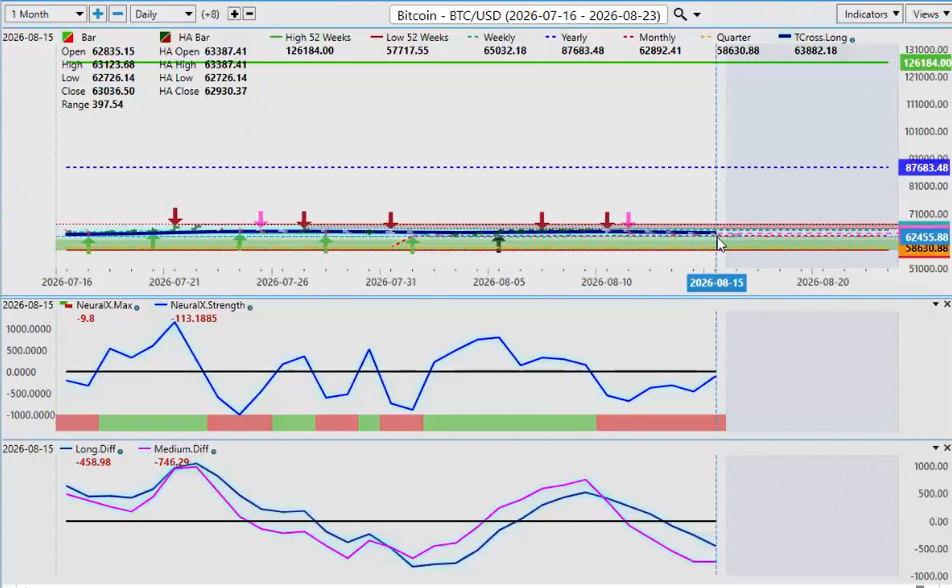Viewport: 952px width, 588px height.
Task: Open the NeuralX panel options arrow
Action: coord(936,304)
